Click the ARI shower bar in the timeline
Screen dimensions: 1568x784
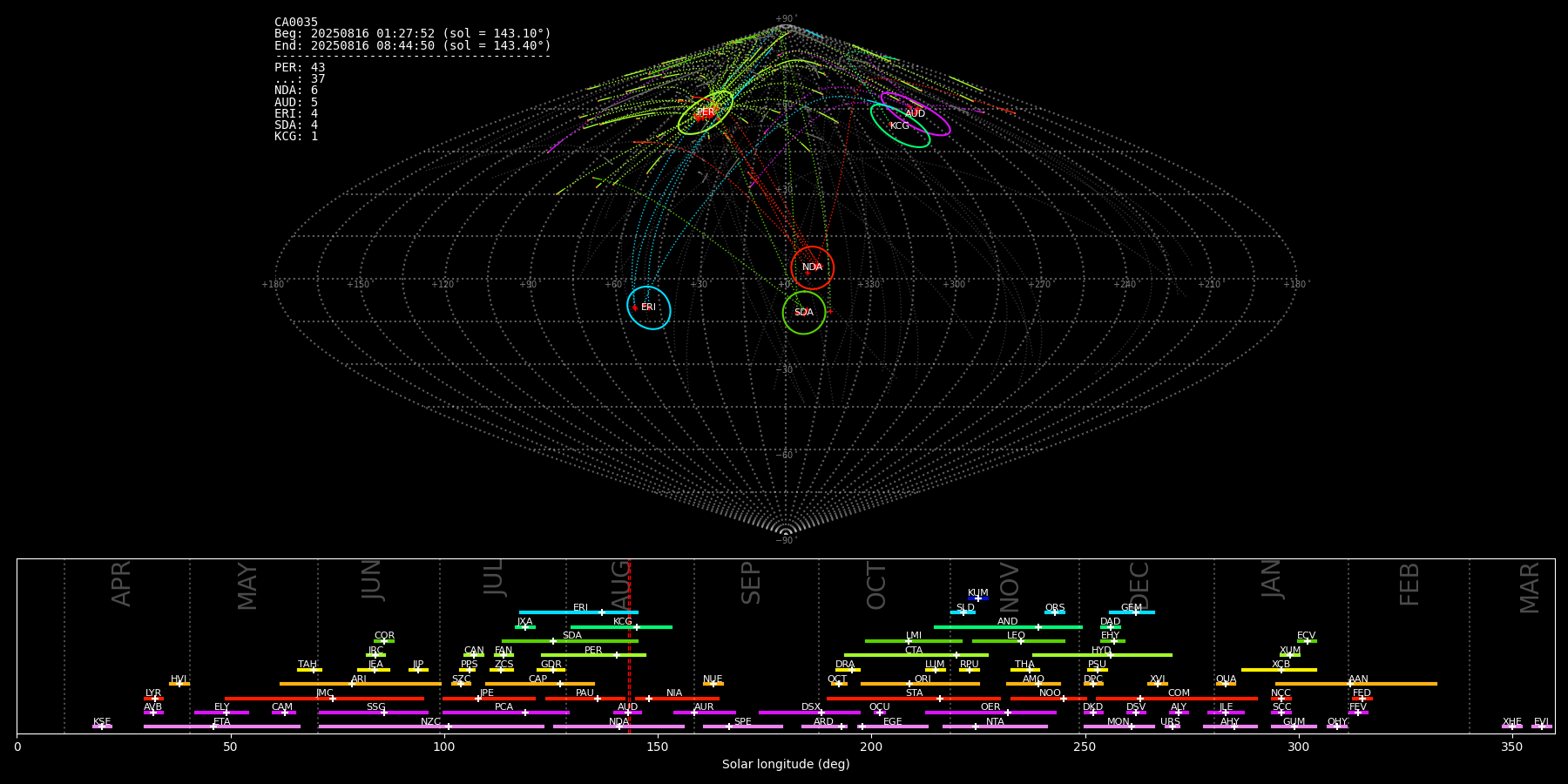pos(361,684)
